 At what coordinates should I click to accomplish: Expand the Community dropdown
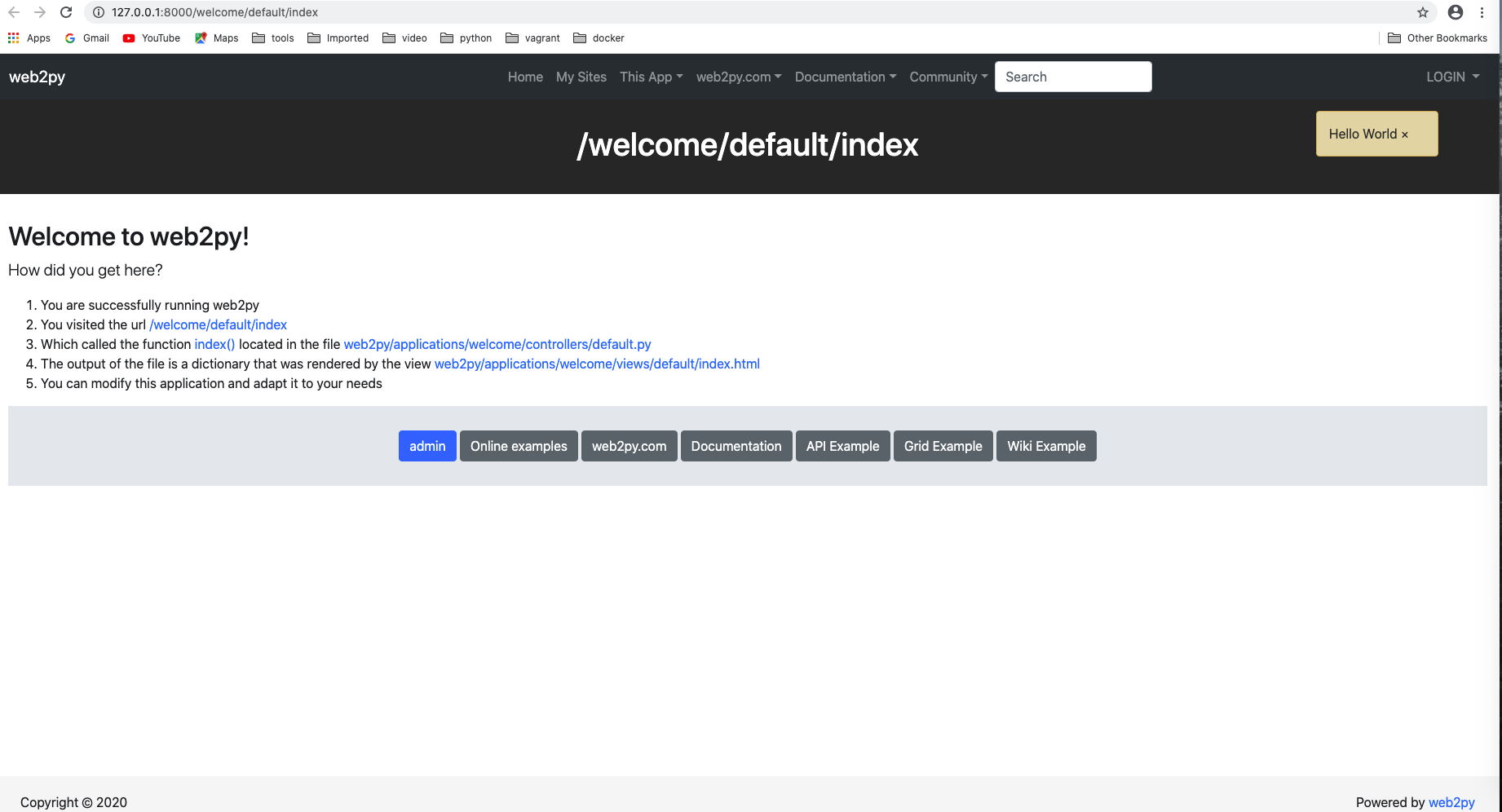(949, 77)
